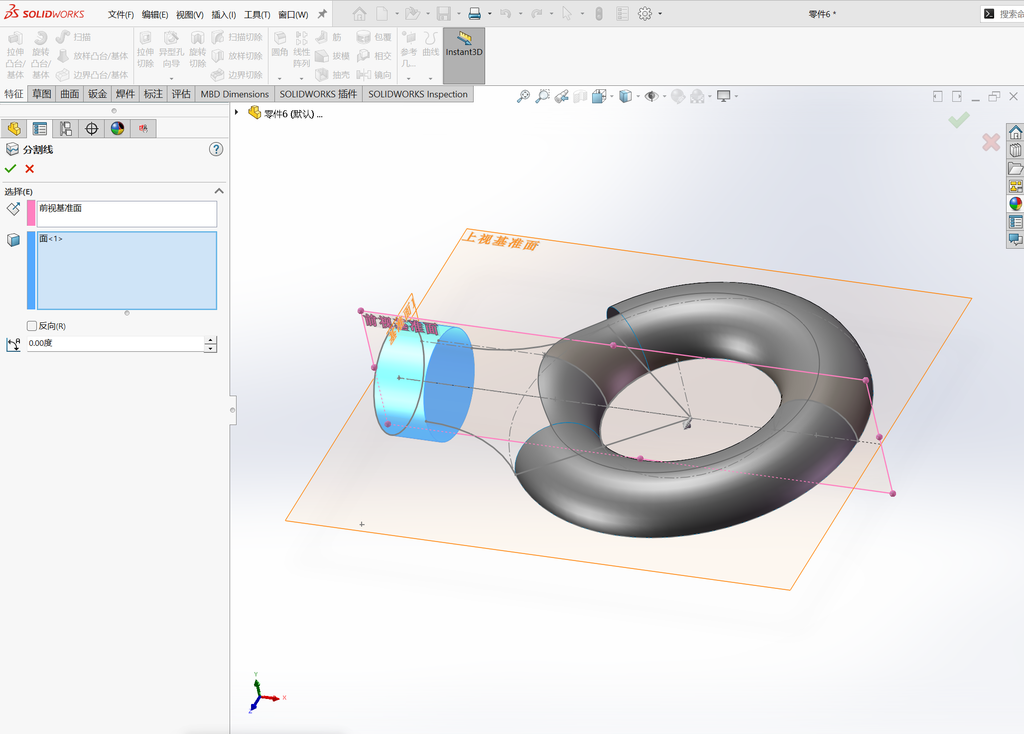Open the 文件(F) menu
Screen dimensions: 1024x734
[x=121, y=14]
